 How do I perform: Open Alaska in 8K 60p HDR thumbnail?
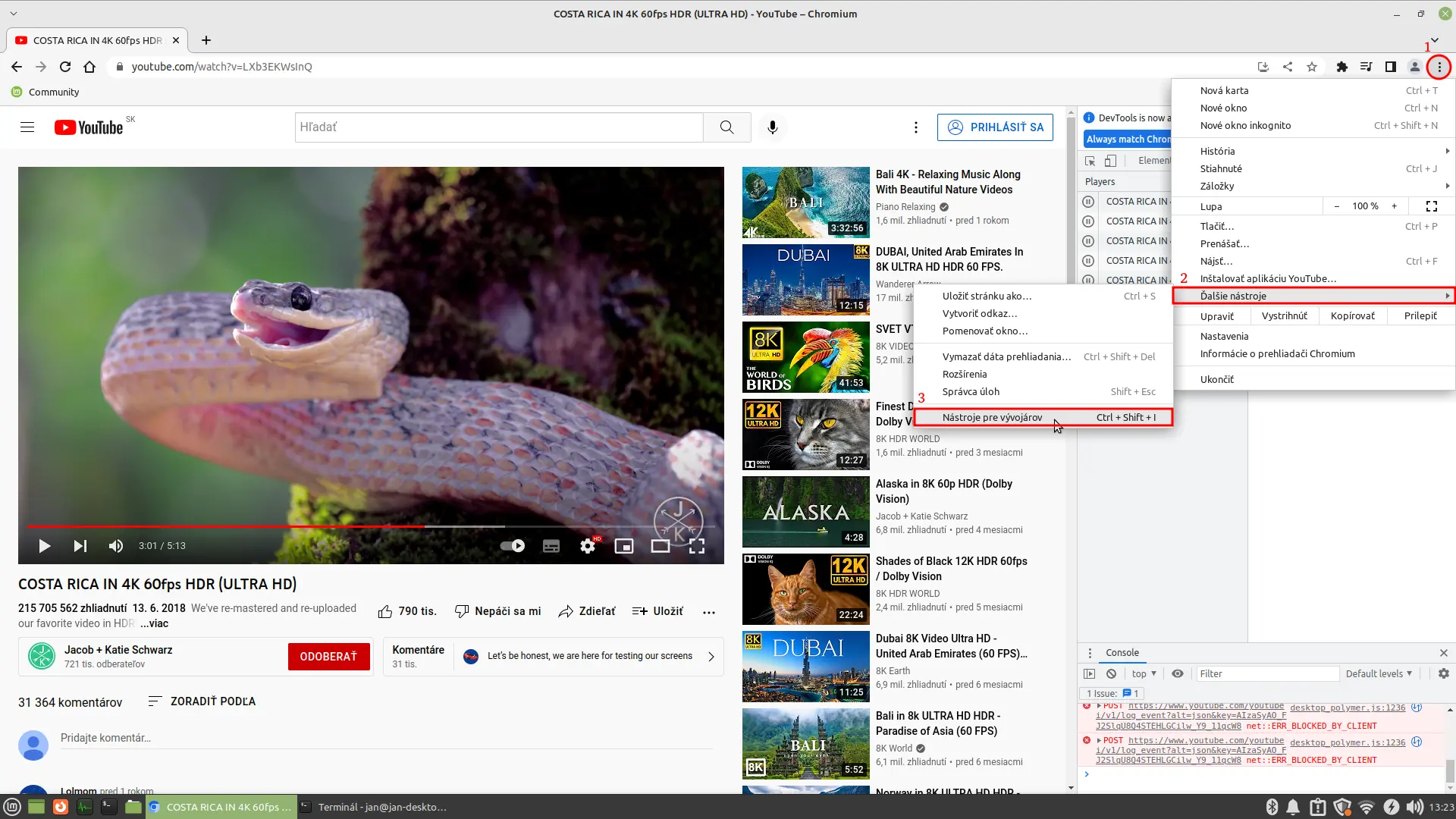click(806, 512)
